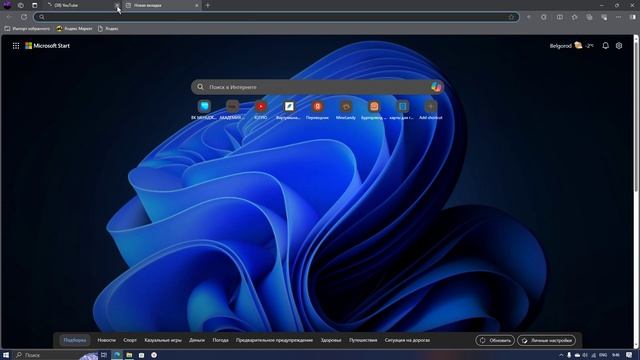Open the Favorites toolbar icon

click(574, 17)
